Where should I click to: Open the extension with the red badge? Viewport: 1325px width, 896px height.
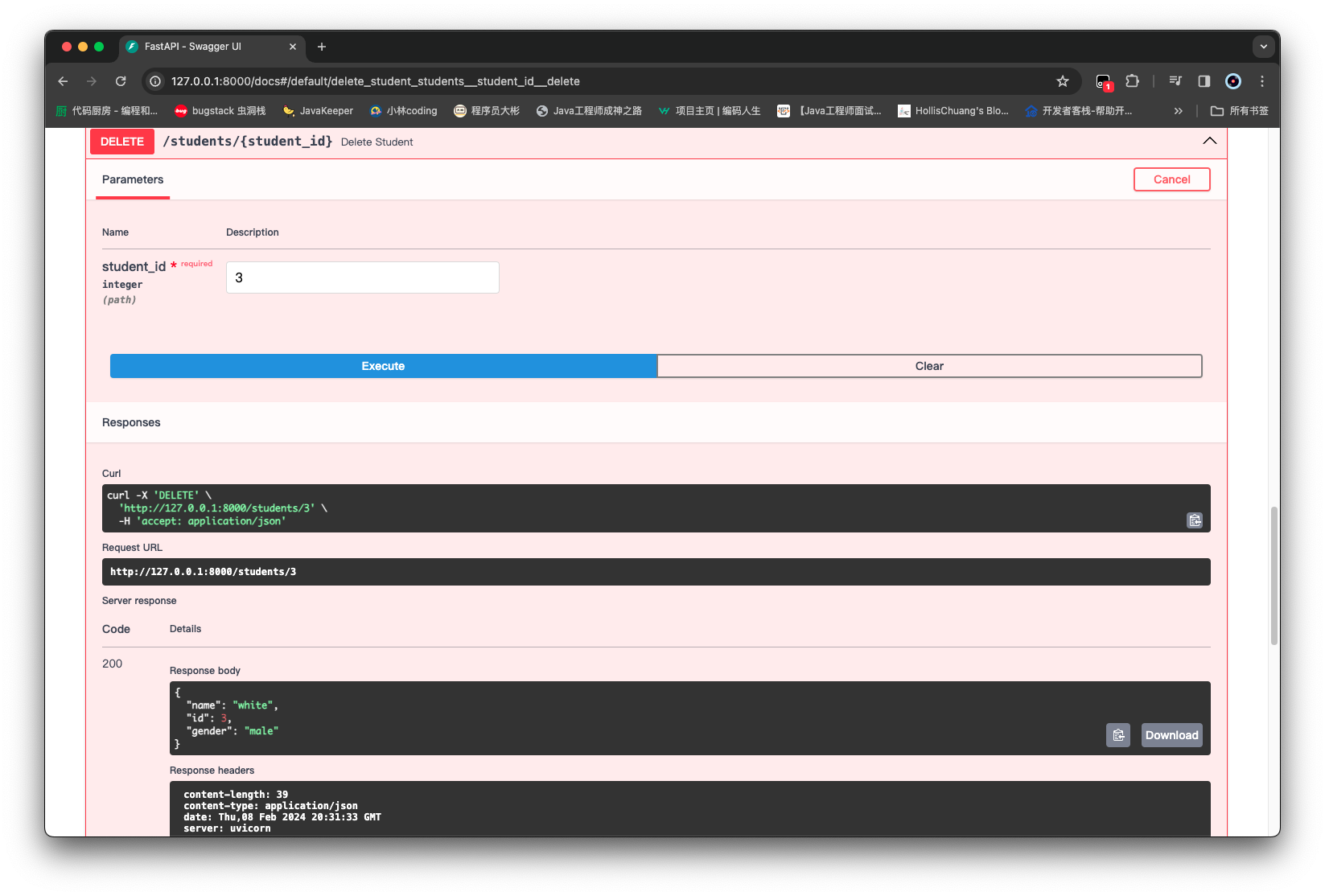tap(1104, 81)
